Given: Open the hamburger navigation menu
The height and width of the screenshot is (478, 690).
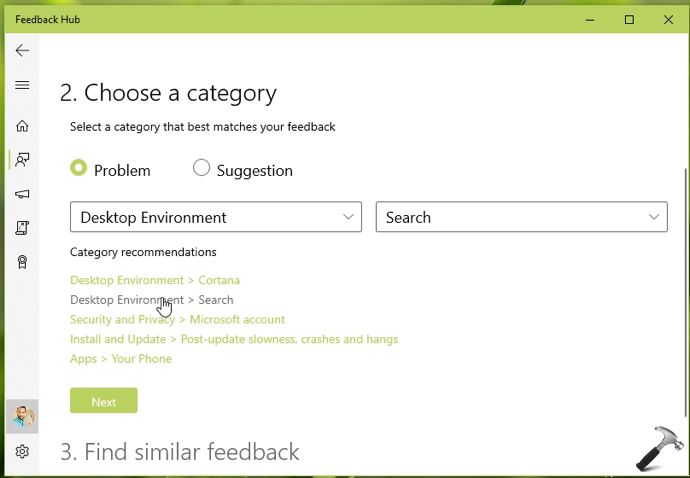Looking at the screenshot, I should coord(22,85).
